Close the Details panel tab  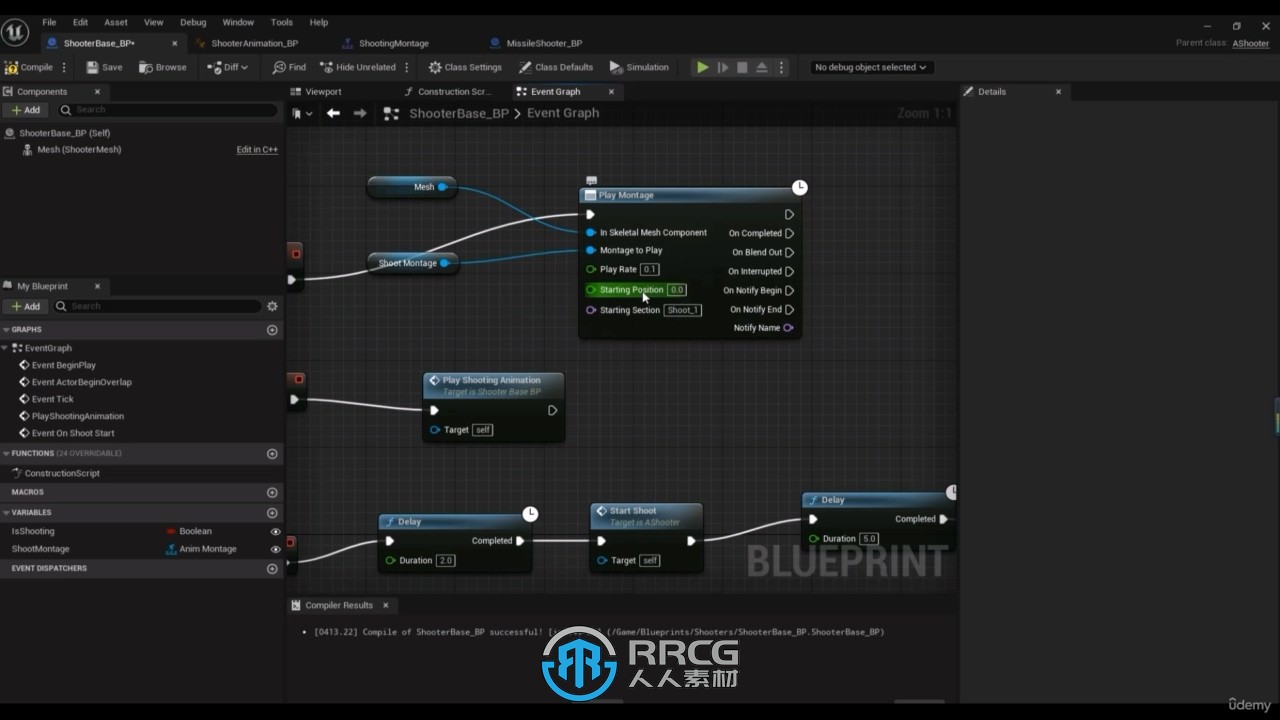click(x=1058, y=91)
